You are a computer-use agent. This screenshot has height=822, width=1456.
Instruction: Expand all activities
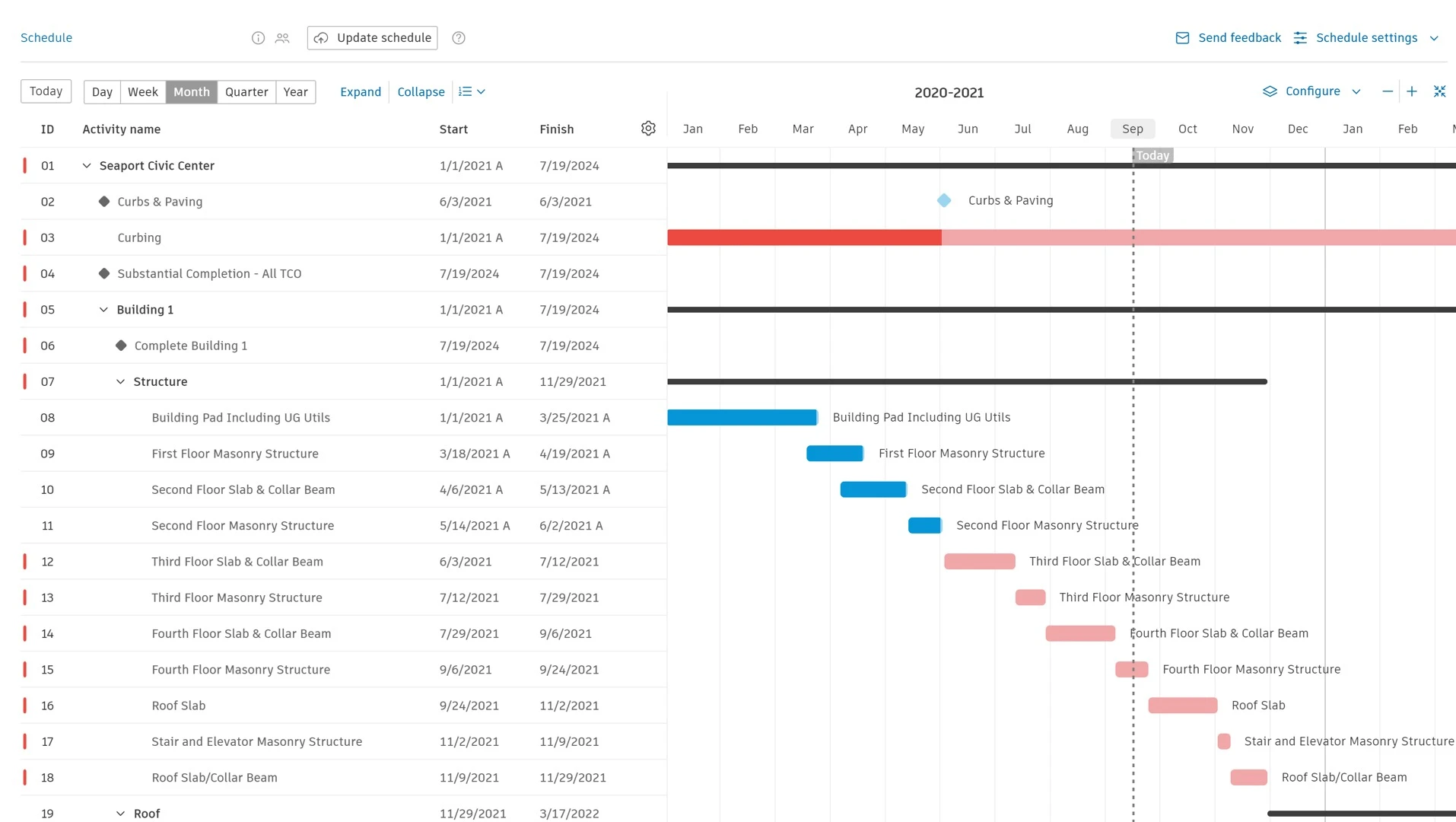point(361,92)
